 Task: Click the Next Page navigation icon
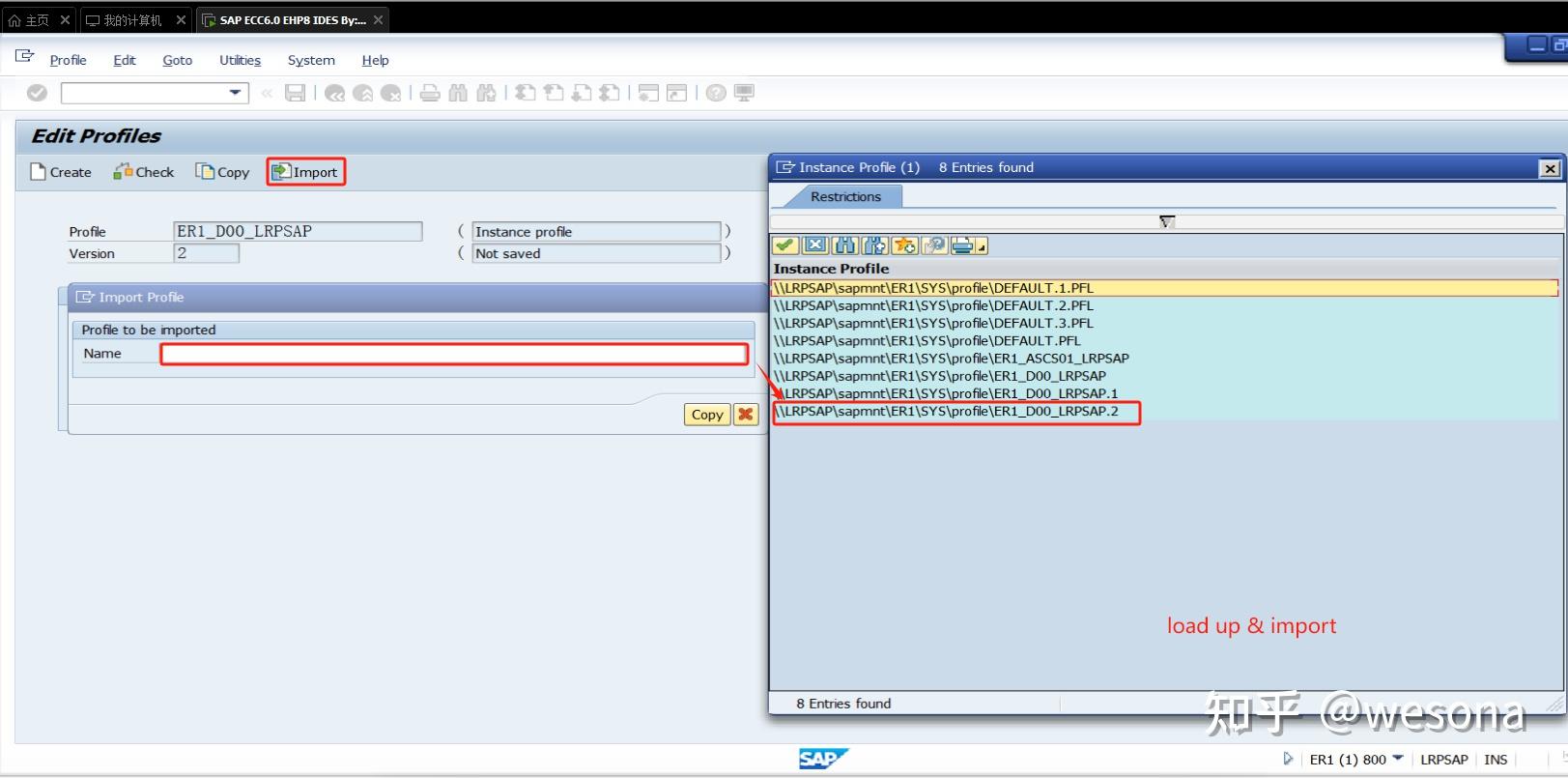tap(582, 93)
